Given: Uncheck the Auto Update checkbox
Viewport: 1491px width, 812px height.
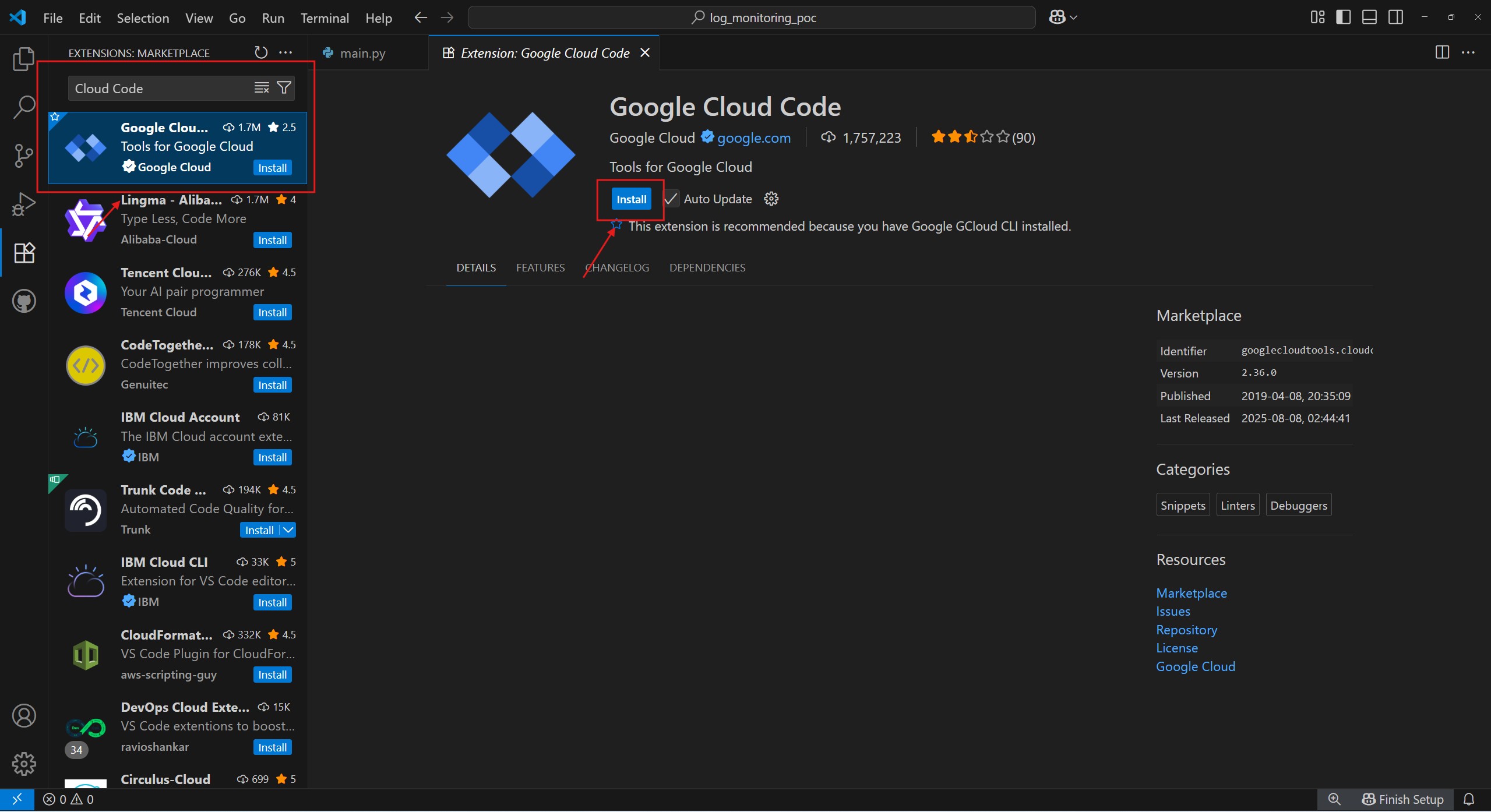Looking at the screenshot, I should pyautogui.click(x=671, y=199).
